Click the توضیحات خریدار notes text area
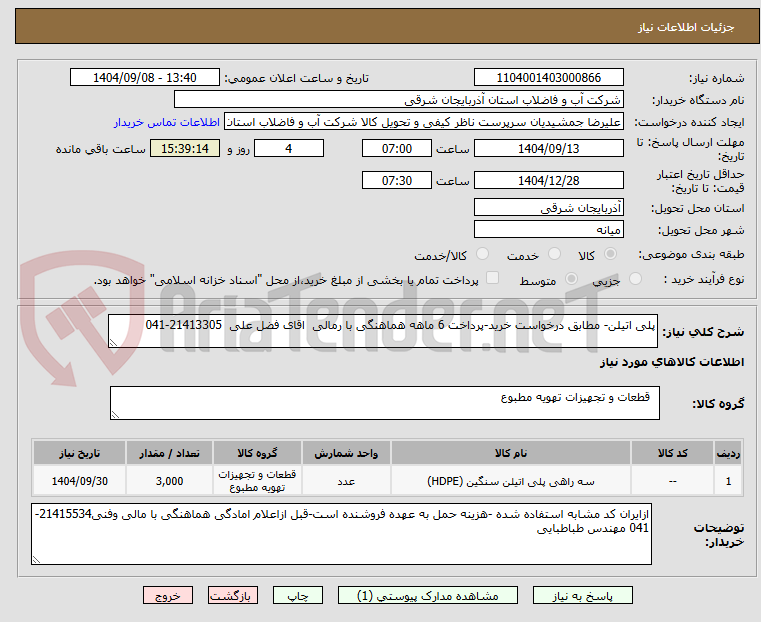 click(x=342, y=534)
